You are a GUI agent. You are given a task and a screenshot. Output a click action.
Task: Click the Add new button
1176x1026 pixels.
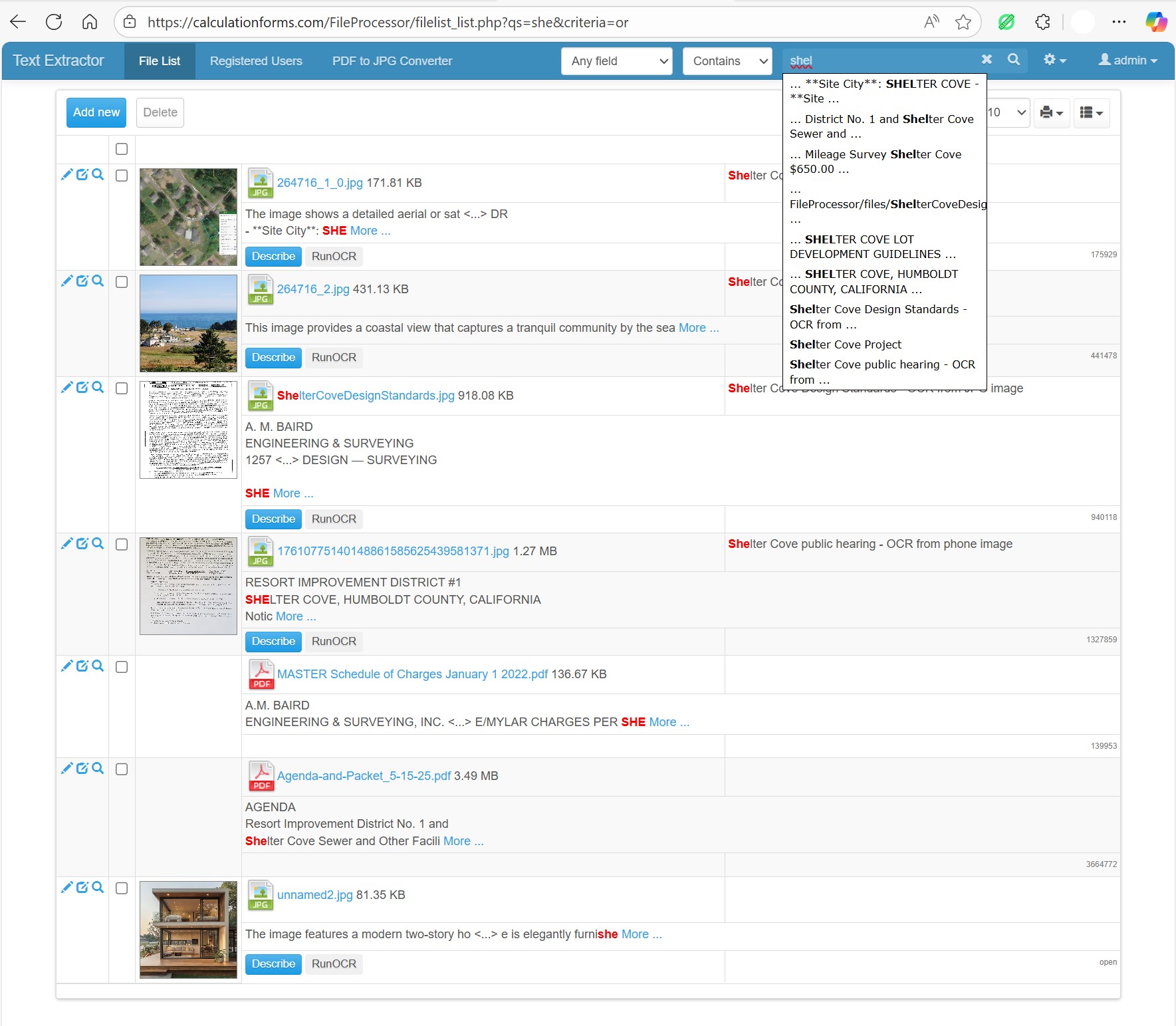coord(96,112)
